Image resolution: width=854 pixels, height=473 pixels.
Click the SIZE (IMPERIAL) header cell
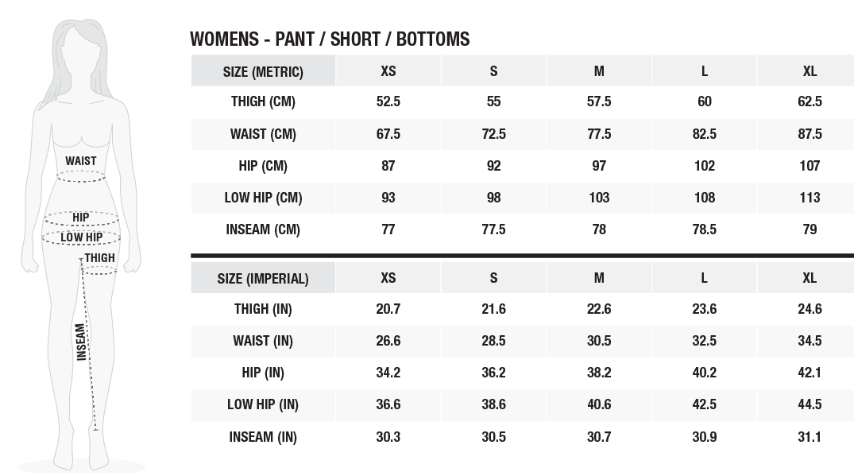tap(263, 278)
